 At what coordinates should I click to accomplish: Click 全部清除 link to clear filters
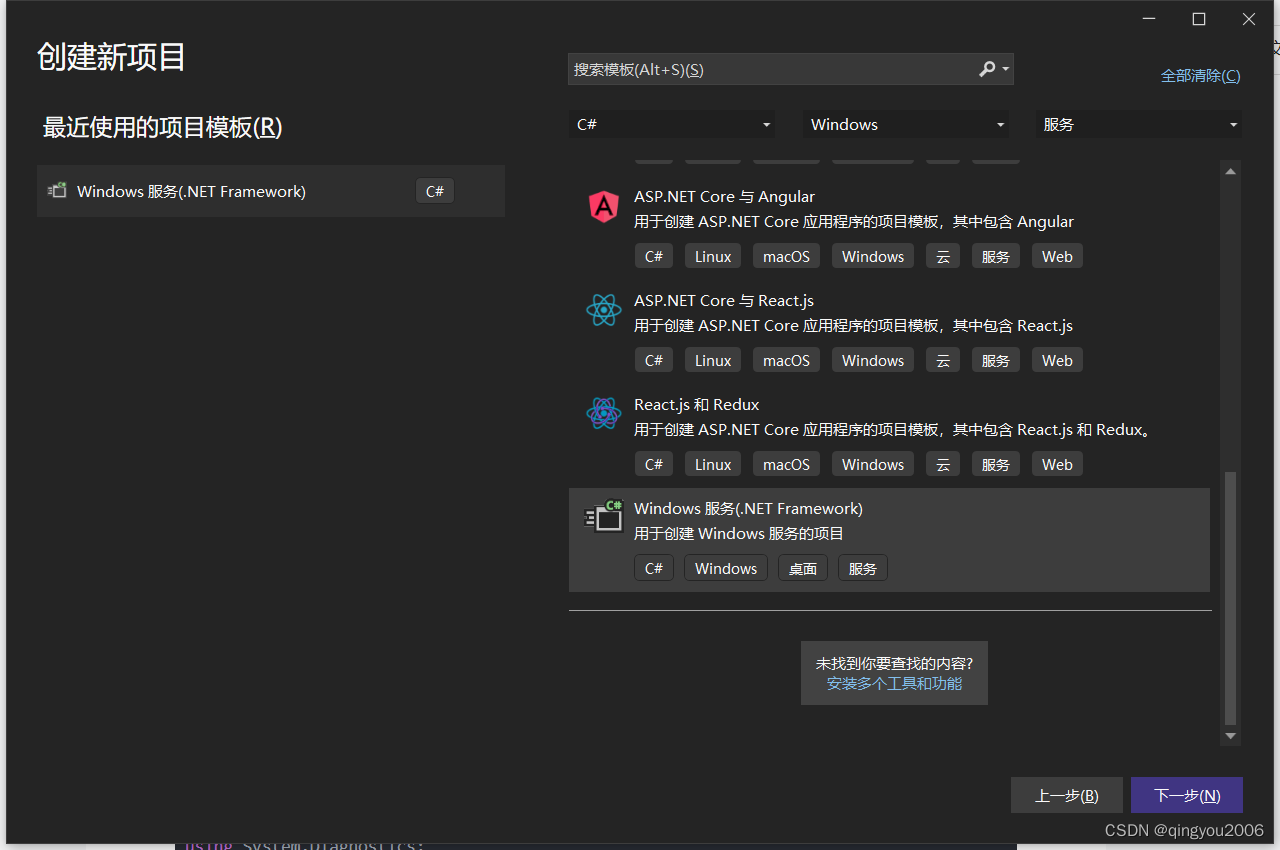[1200, 75]
